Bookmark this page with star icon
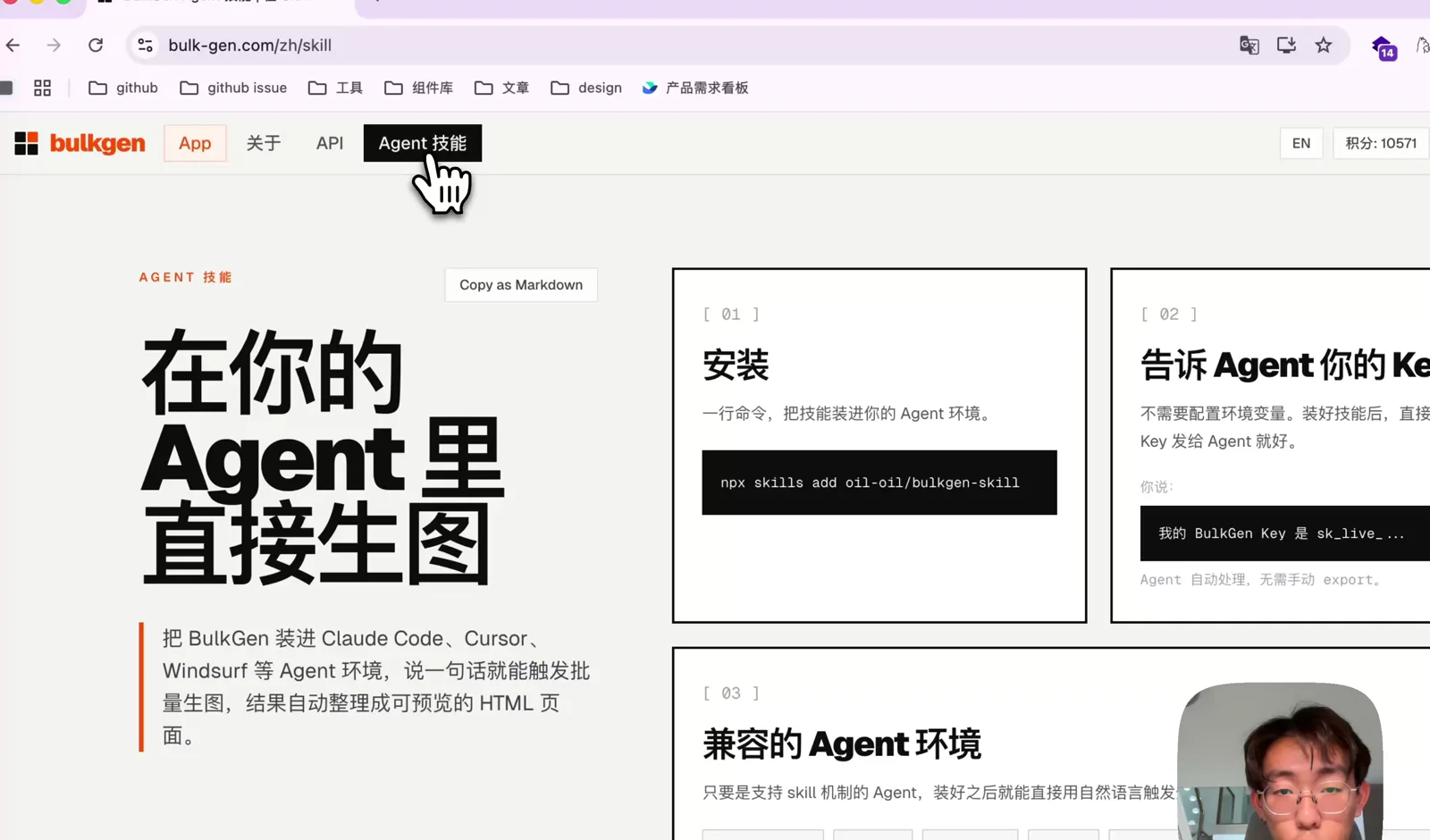This screenshot has width=1430, height=840. (x=1324, y=45)
